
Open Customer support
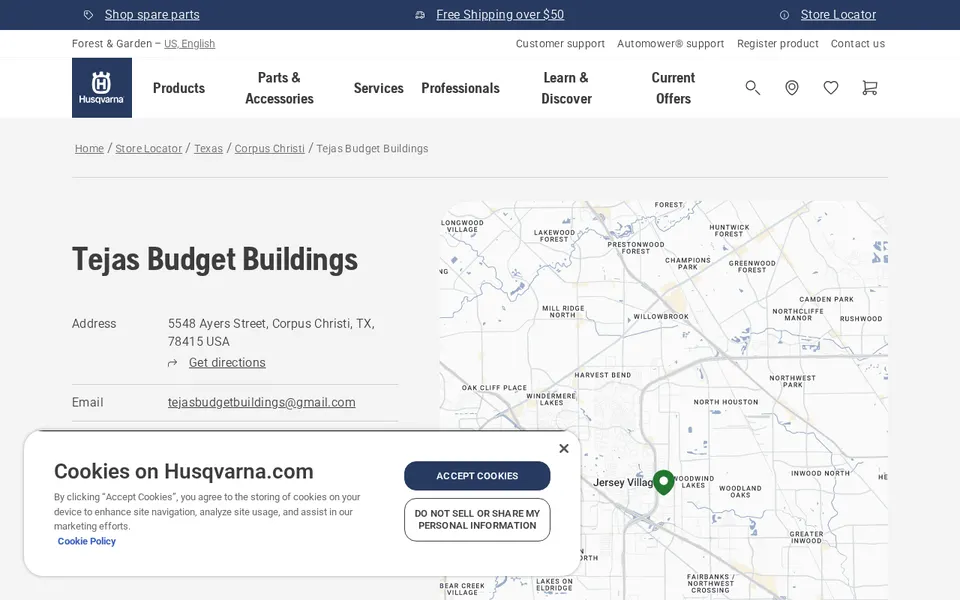(x=560, y=43)
